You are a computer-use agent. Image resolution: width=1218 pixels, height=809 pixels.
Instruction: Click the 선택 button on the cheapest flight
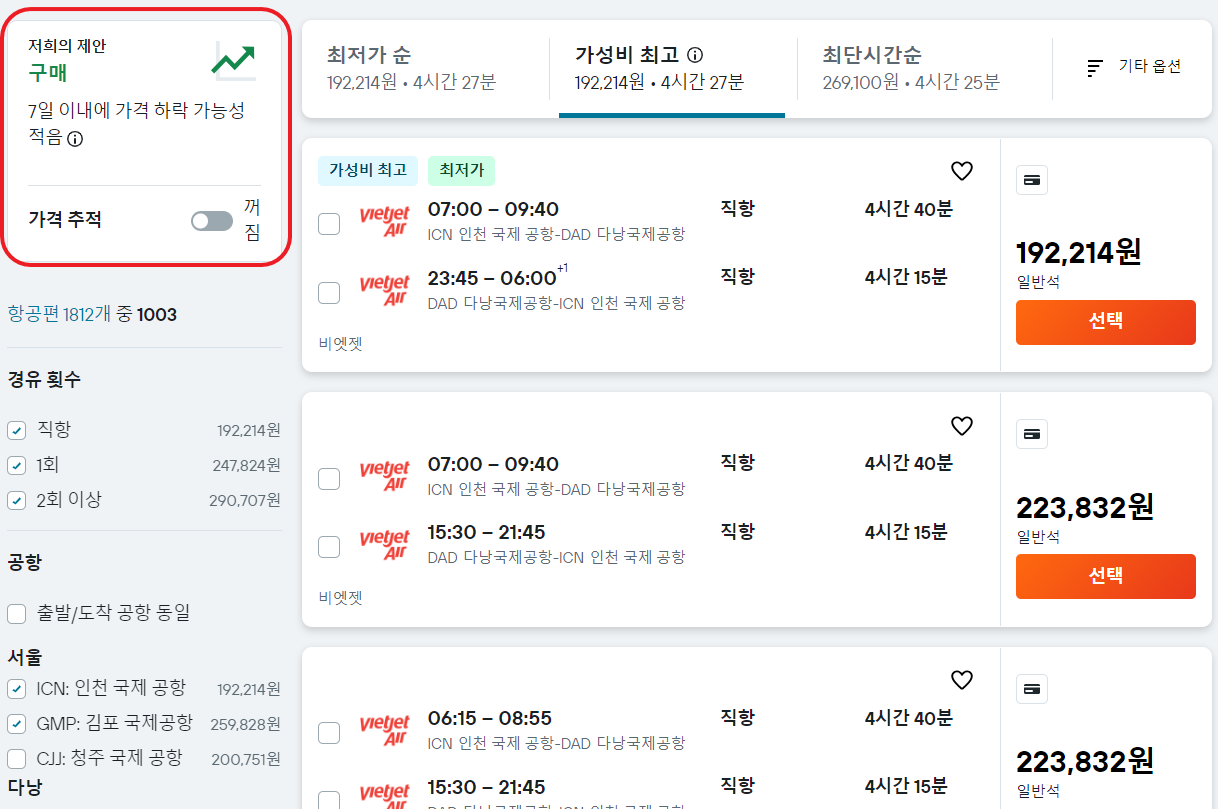tap(1105, 322)
